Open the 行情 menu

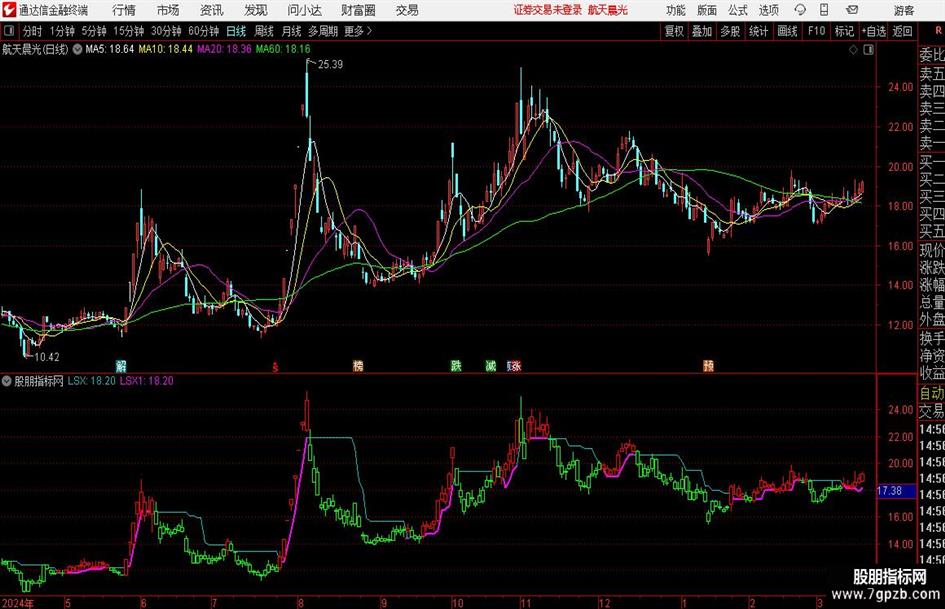(x=124, y=10)
